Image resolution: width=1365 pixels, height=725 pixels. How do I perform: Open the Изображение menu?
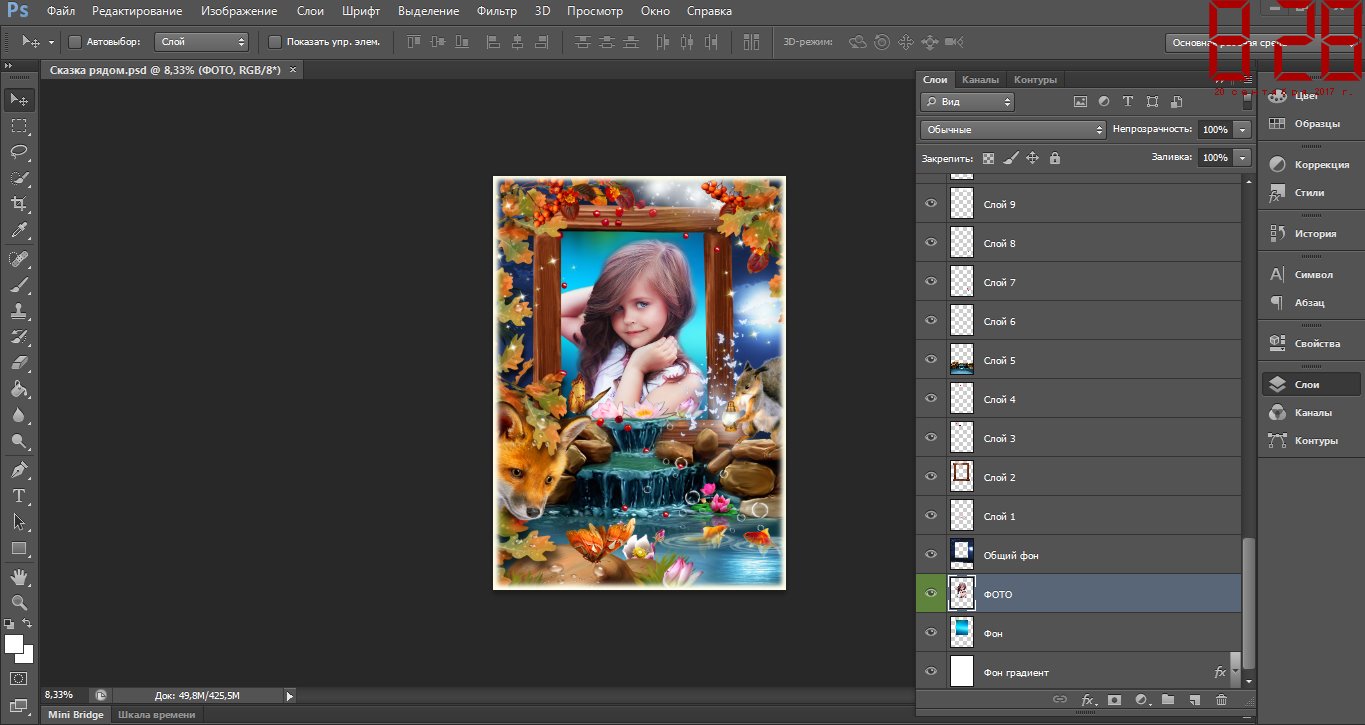coord(239,11)
